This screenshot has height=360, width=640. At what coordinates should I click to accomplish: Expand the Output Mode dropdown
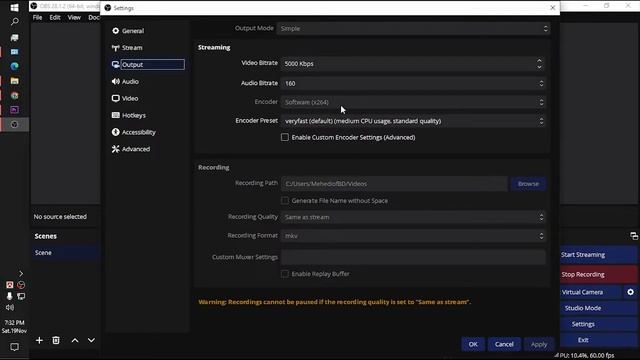pos(413,29)
